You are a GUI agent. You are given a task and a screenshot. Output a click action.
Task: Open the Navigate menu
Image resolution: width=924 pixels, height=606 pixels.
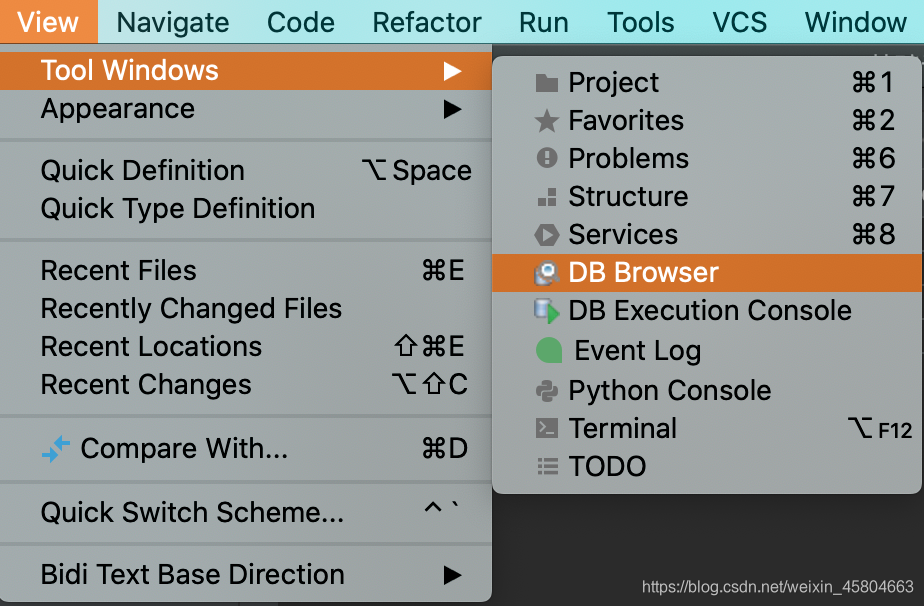173,22
